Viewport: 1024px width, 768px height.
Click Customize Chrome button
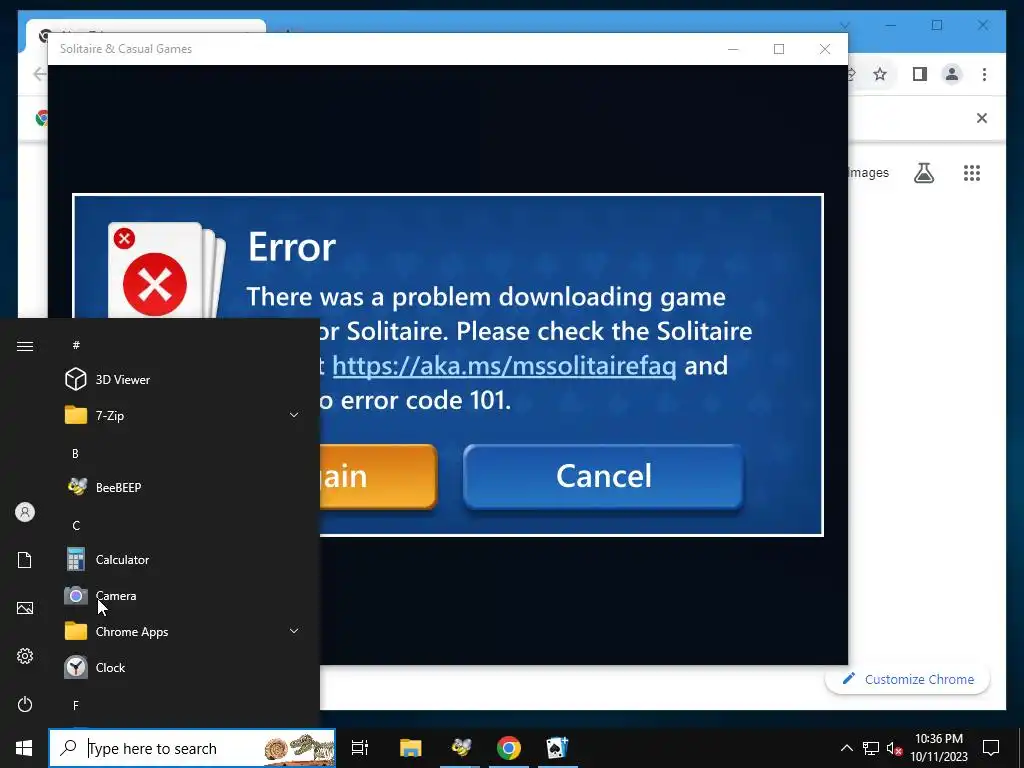point(908,679)
